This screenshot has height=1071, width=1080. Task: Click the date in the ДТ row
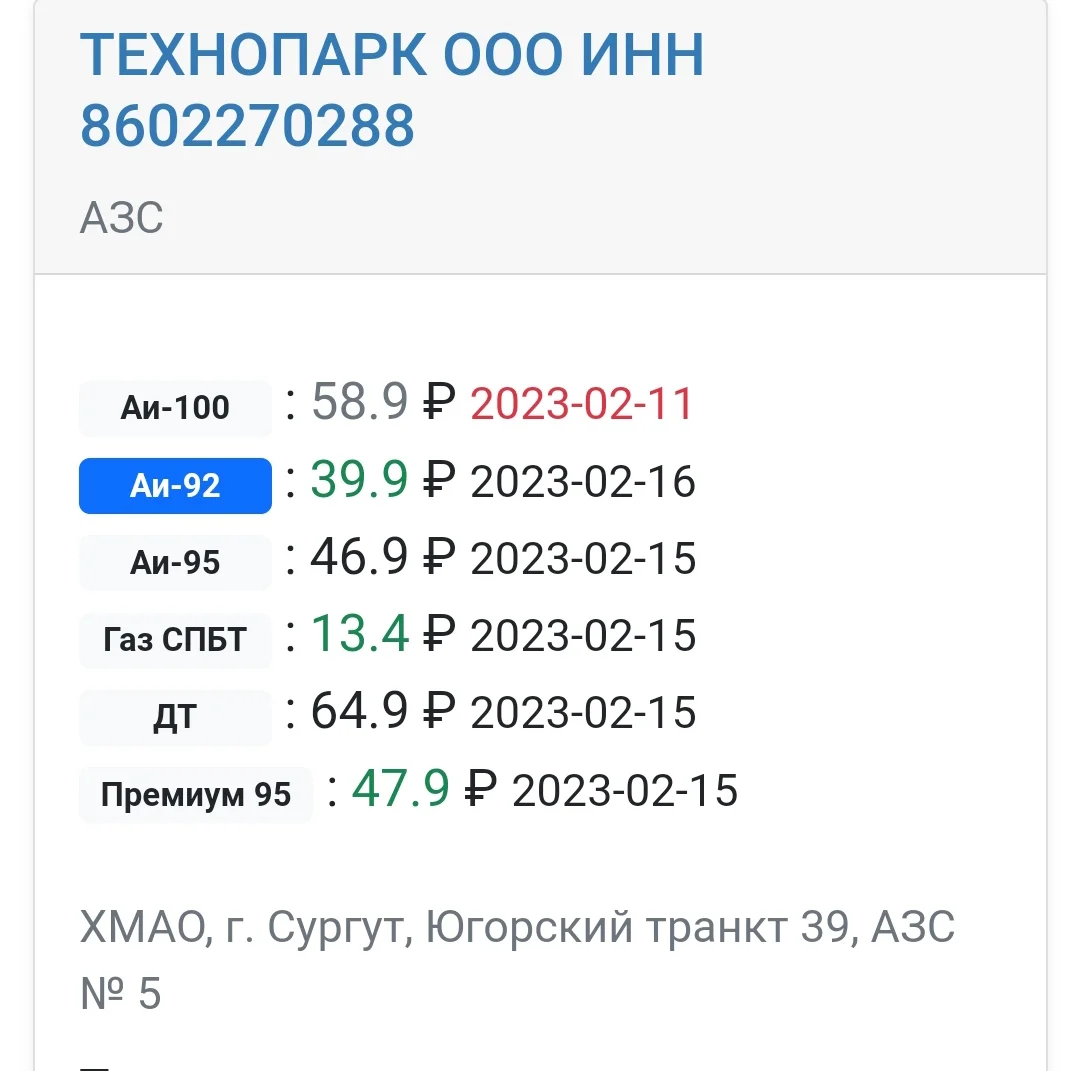point(583,713)
